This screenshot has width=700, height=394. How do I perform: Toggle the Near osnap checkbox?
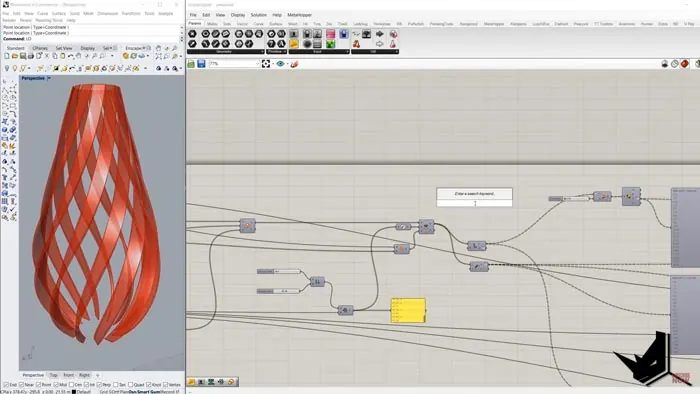click(x=21, y=385)
